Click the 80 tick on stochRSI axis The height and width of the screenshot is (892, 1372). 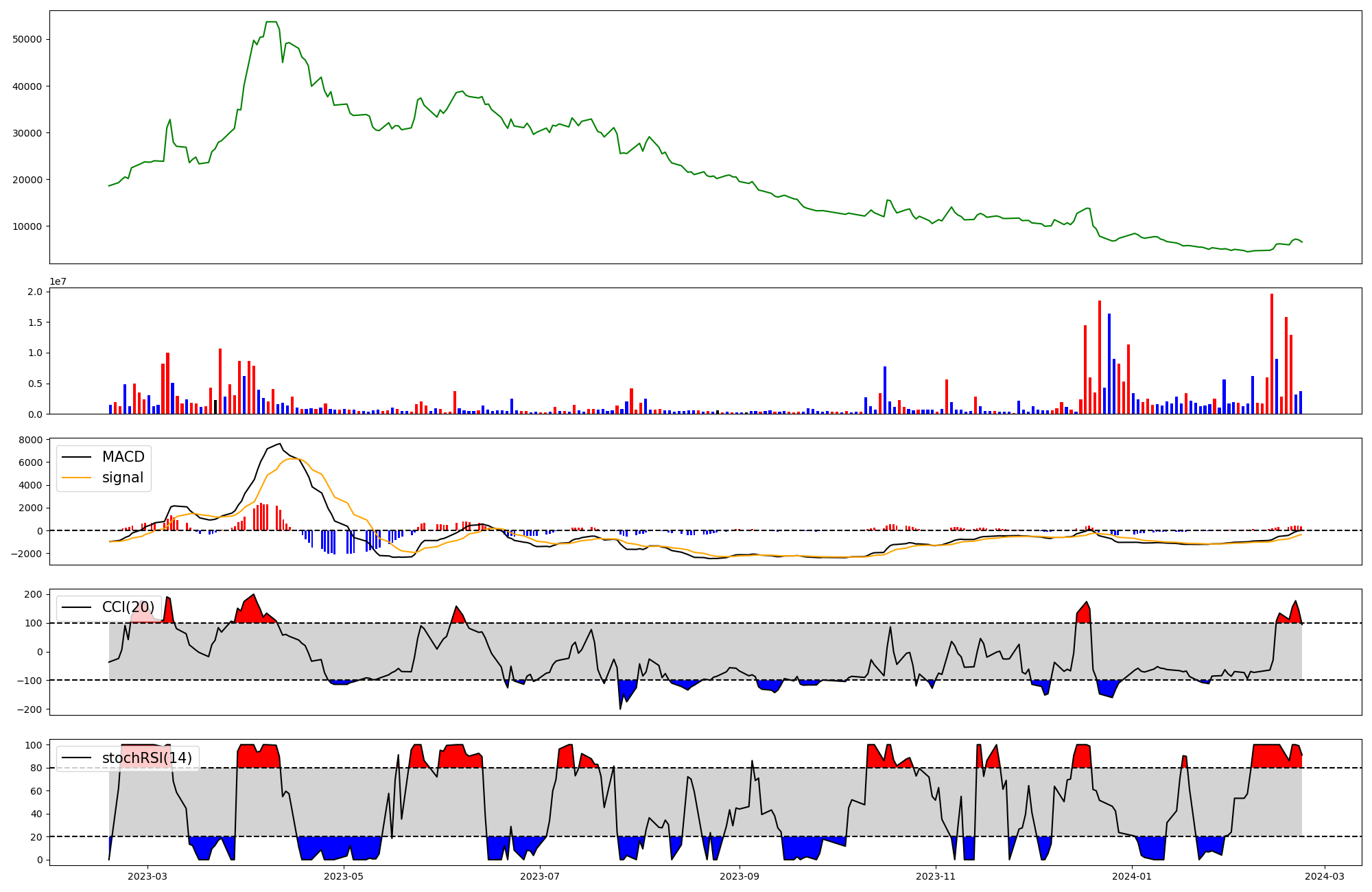tap(36, 768)
